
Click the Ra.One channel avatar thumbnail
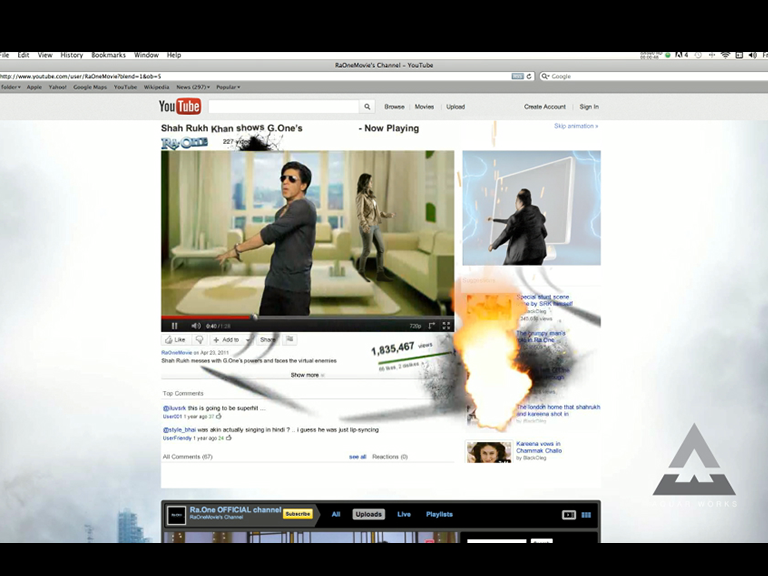pos(176,515)
